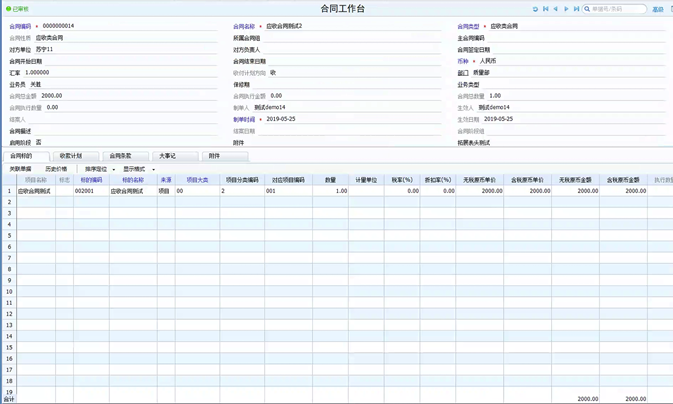Switch to the 合同标的 tab
Image resolution: width=673 pixels, height=404 pixels.
click(x=26, y=156)
